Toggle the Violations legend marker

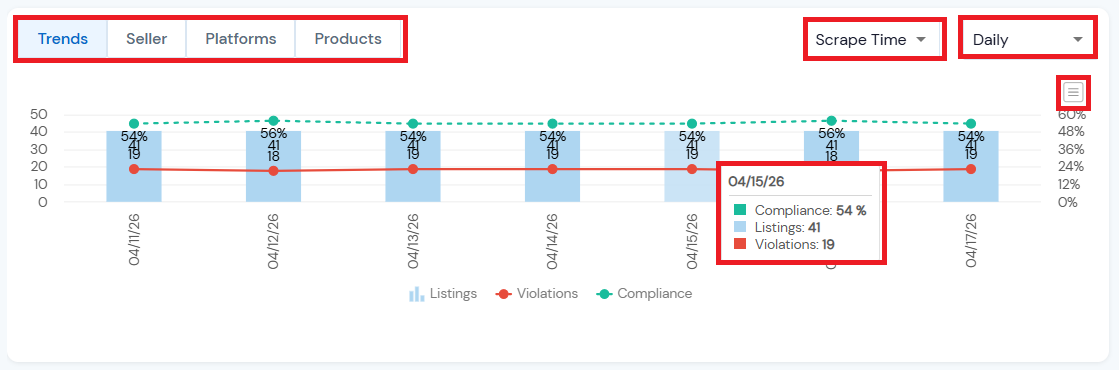point(504,294)
